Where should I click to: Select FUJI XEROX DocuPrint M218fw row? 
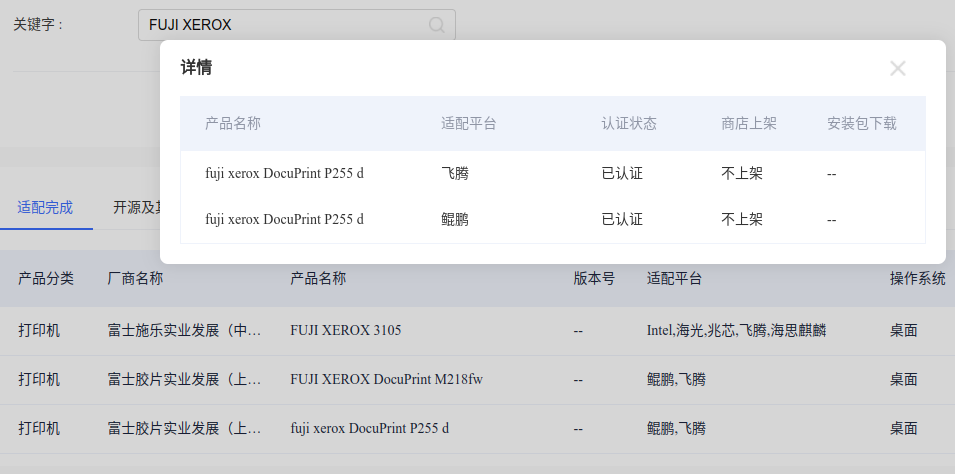[478, 380]
